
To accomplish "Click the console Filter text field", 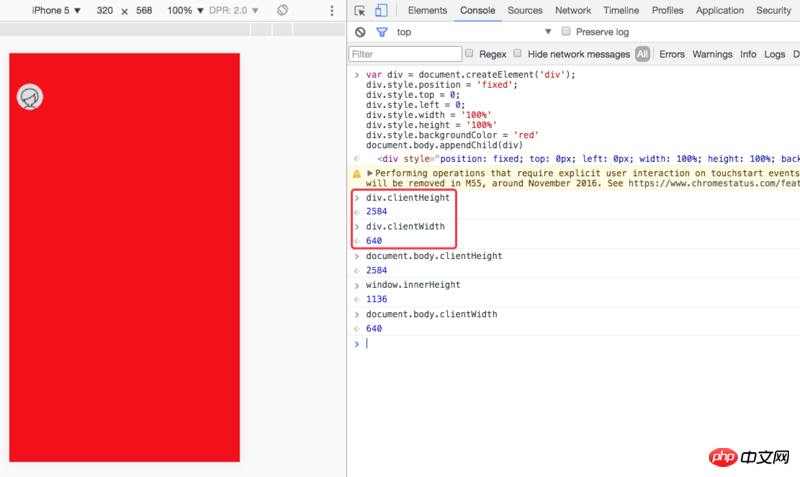I will tap(405, 54).
